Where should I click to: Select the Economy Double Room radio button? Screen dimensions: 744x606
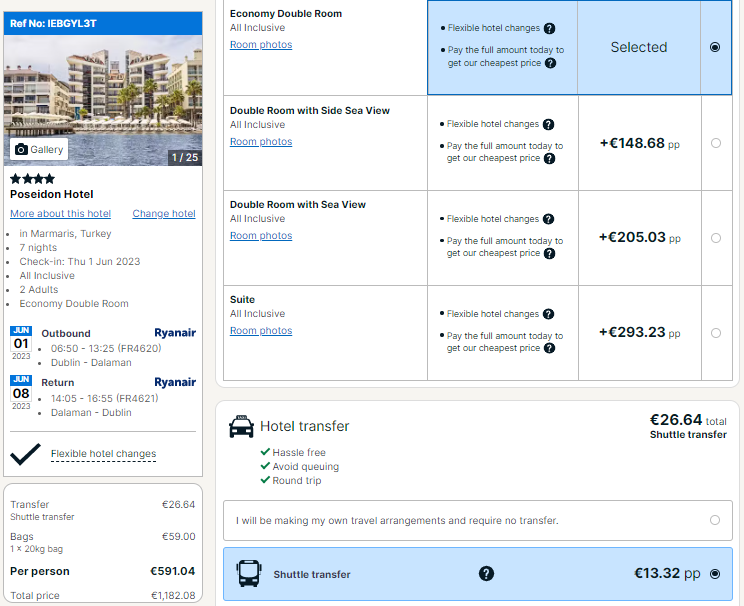coord(715,47)
